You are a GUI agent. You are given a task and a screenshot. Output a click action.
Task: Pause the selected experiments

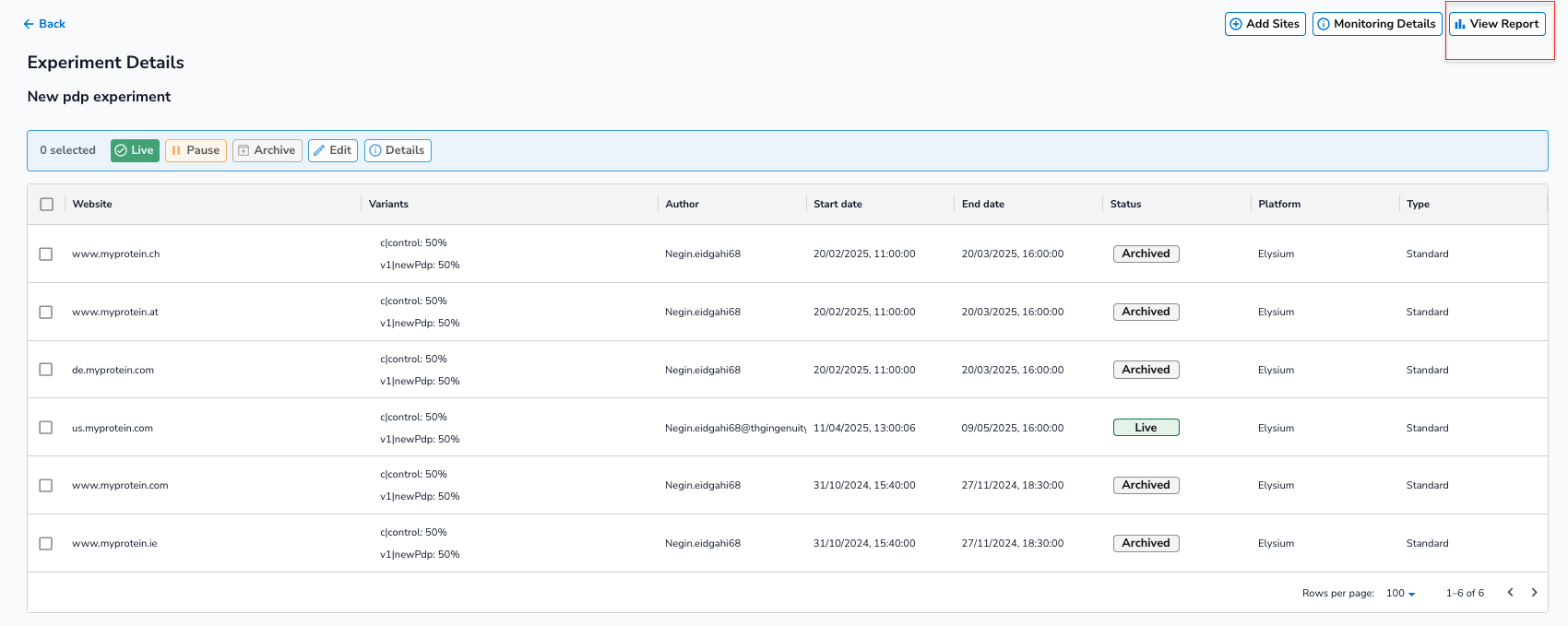196,150
